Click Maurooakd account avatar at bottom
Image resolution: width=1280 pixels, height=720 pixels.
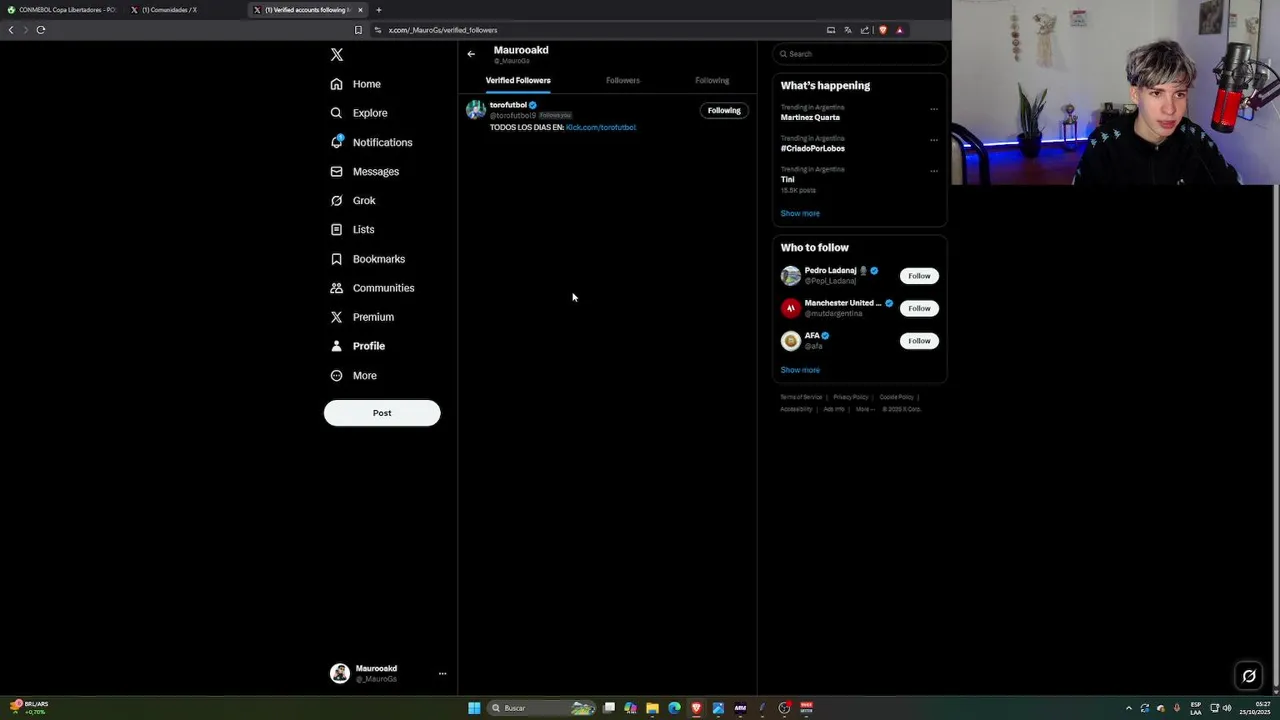pyautogui.click(x=340, y=673)
